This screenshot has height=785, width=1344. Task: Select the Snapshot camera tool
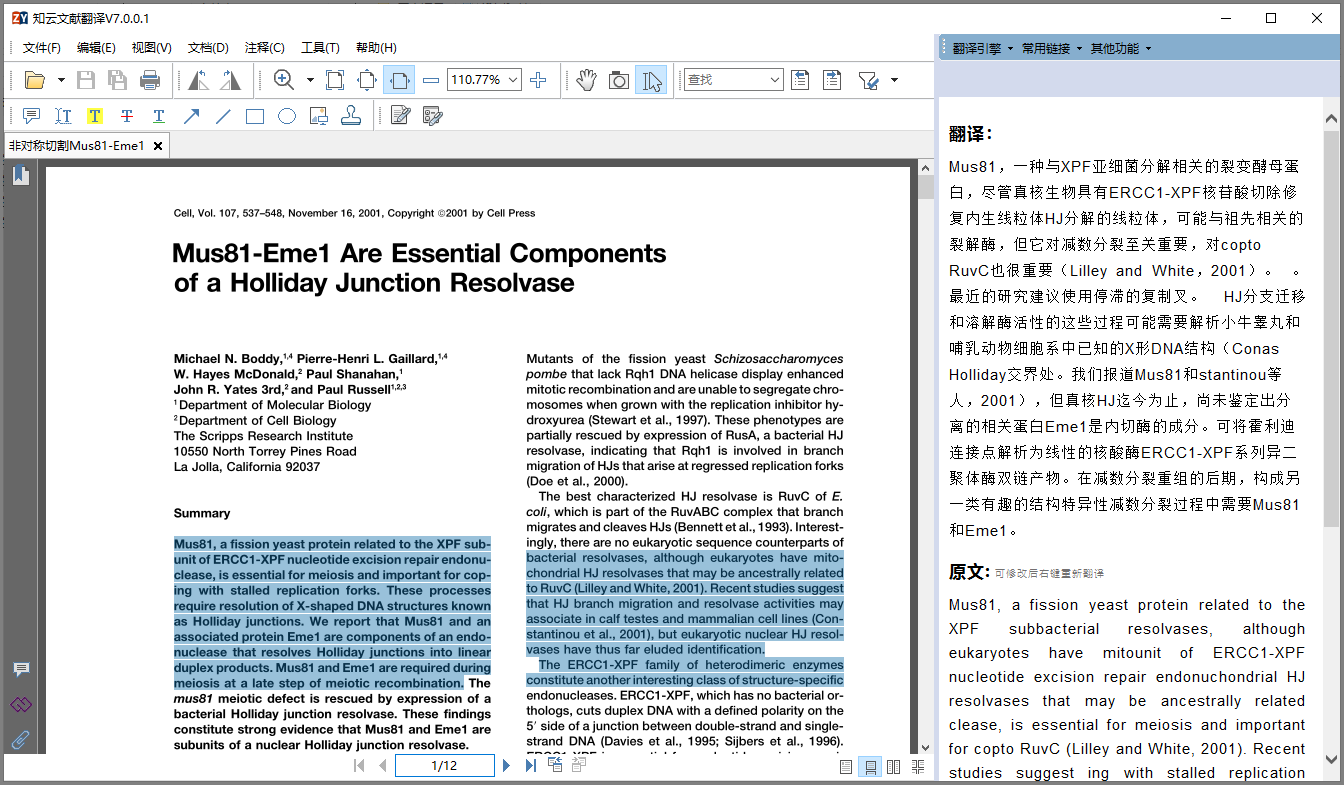pos(619,80)
